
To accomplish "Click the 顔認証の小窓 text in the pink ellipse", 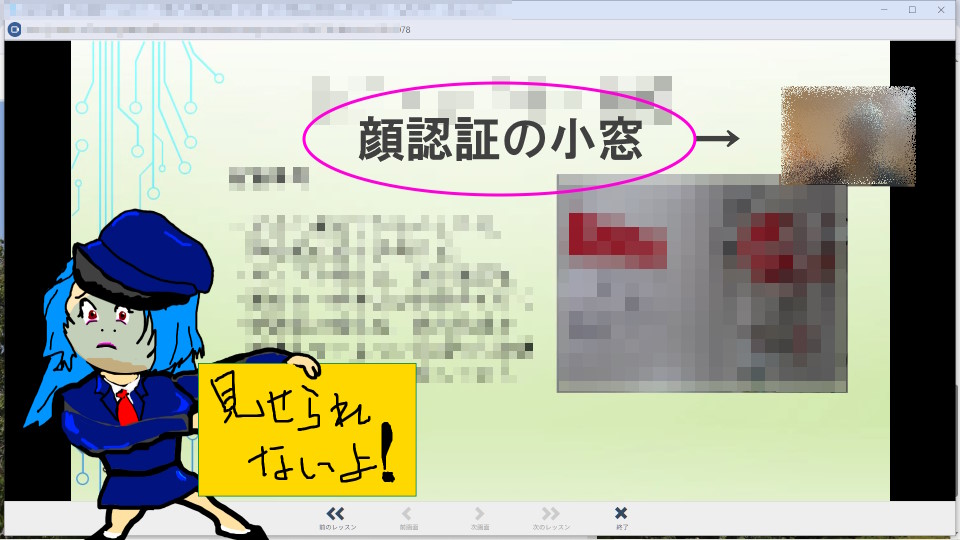I will [499, 141].
